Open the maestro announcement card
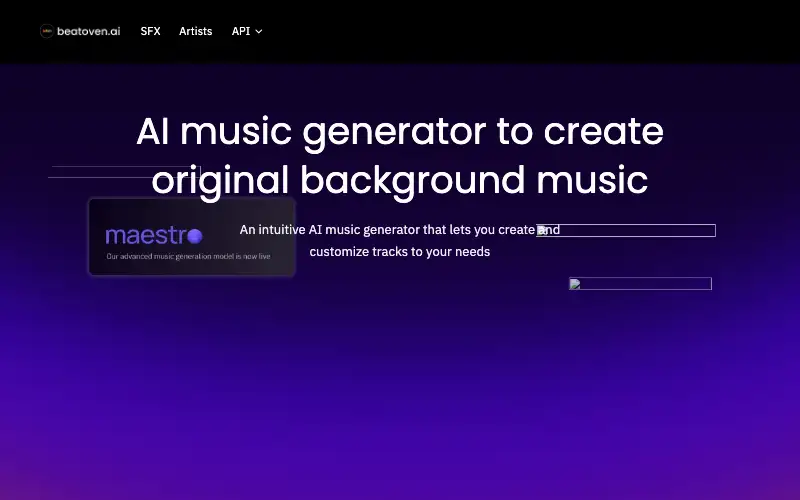This screenshot has width=800, height=500. [192, 237]
